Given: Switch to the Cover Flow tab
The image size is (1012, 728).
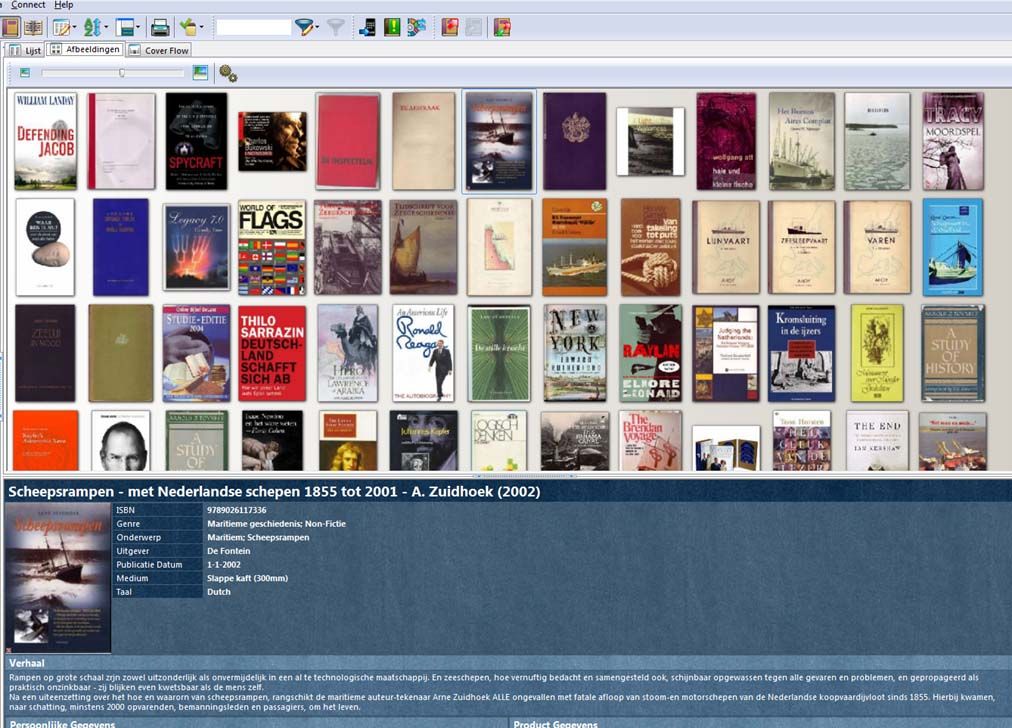Looking at the screenshot, I should [x=159, y=50].
